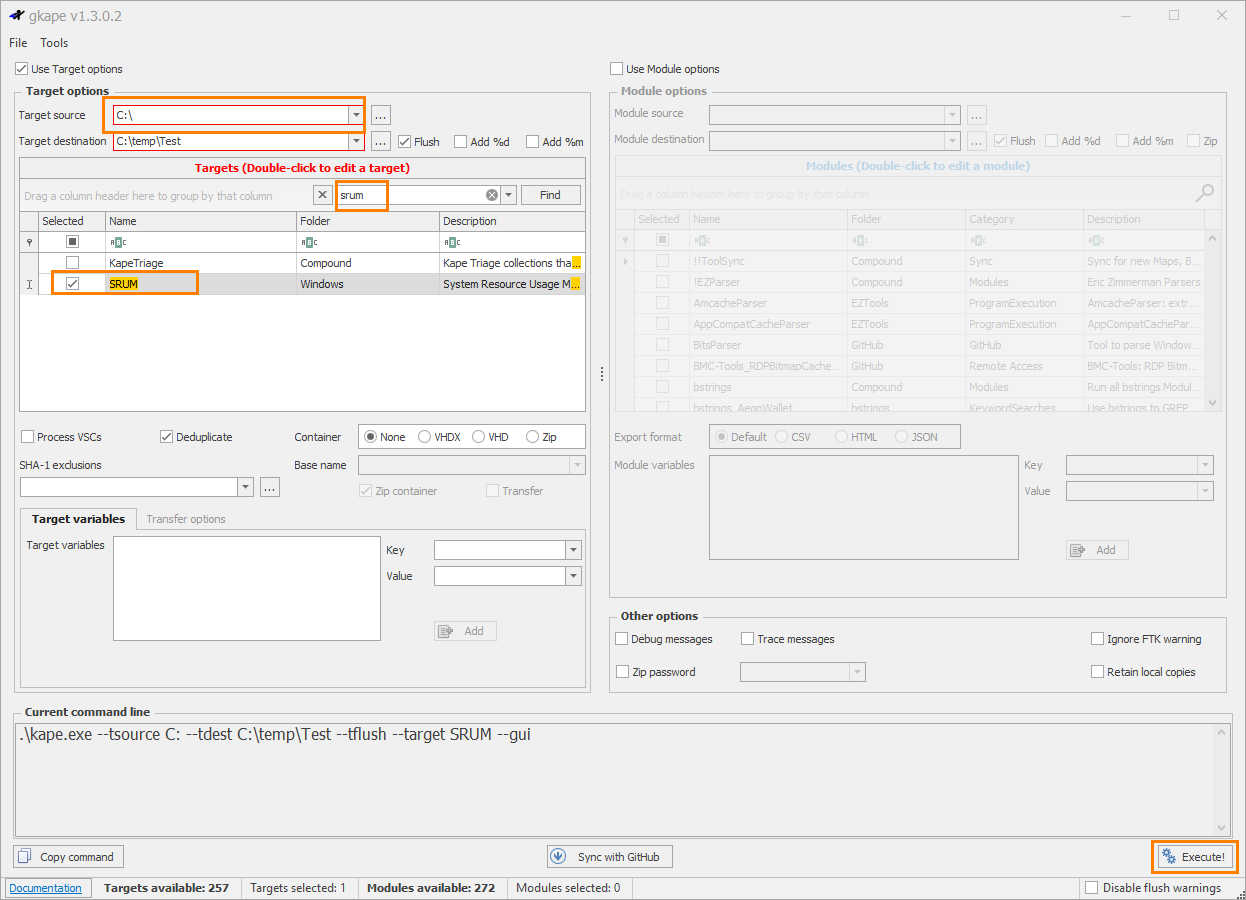Toggle the Selected column header checkbox filter

point(72,242)
